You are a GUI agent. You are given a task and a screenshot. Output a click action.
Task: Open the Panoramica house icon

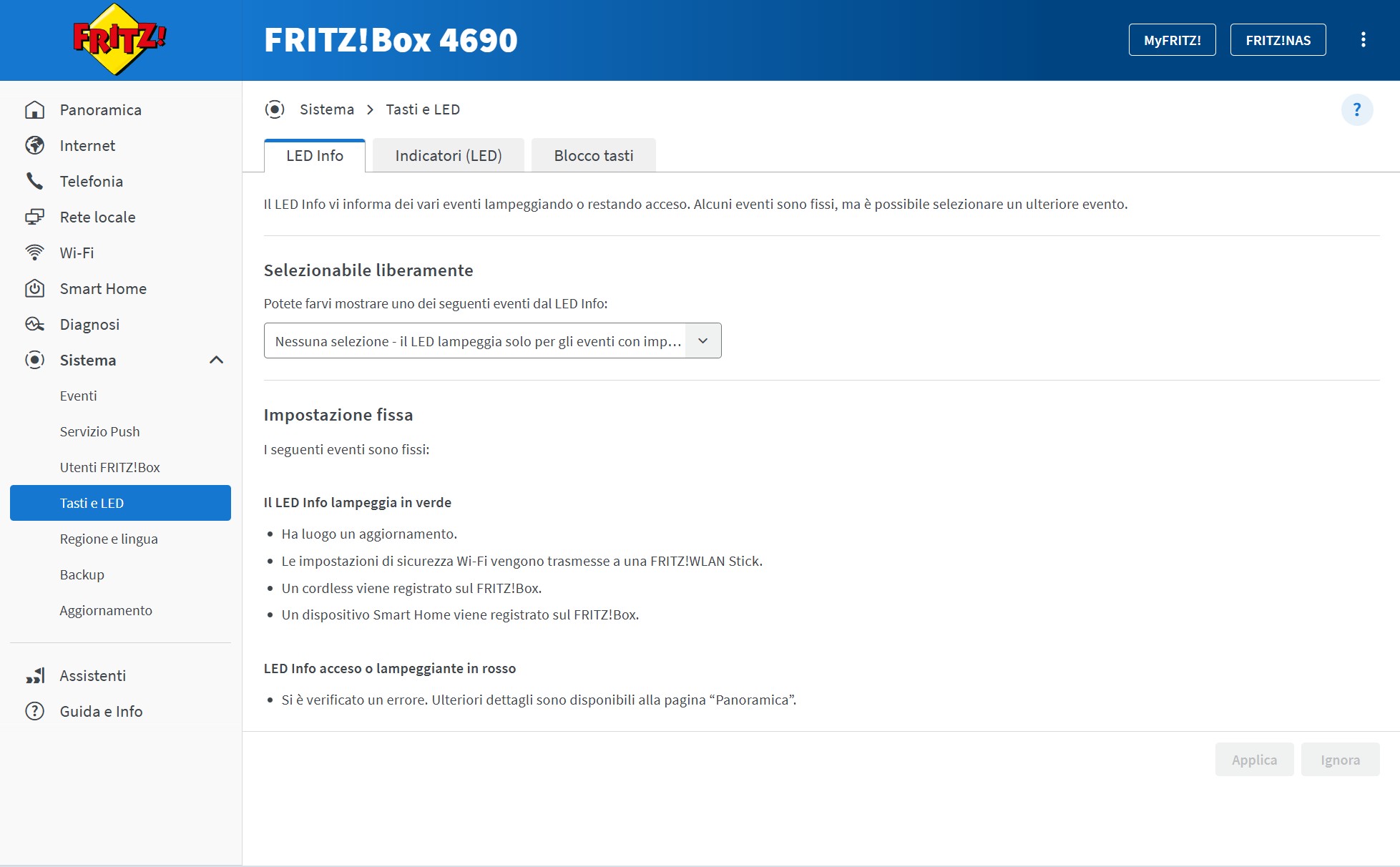[34, 110]
